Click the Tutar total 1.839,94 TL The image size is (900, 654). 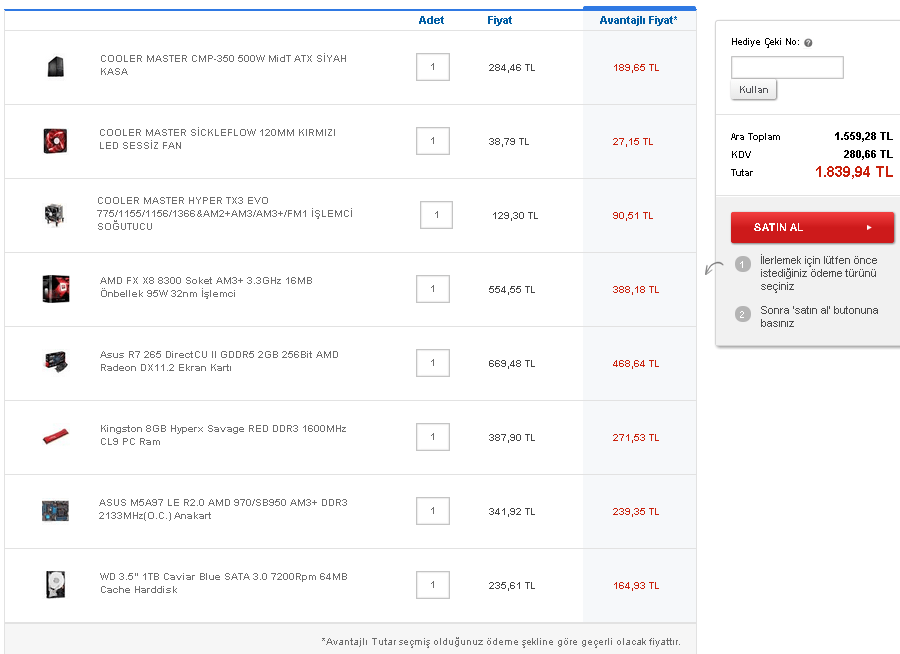pos(854,172)
